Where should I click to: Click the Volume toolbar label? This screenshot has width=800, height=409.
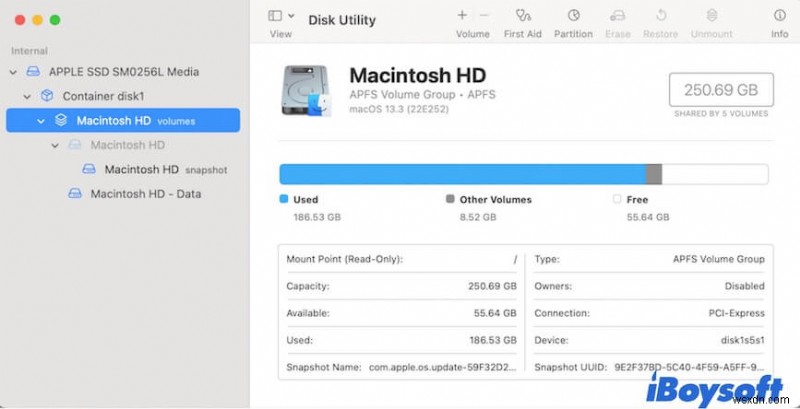tap(472, 34)
